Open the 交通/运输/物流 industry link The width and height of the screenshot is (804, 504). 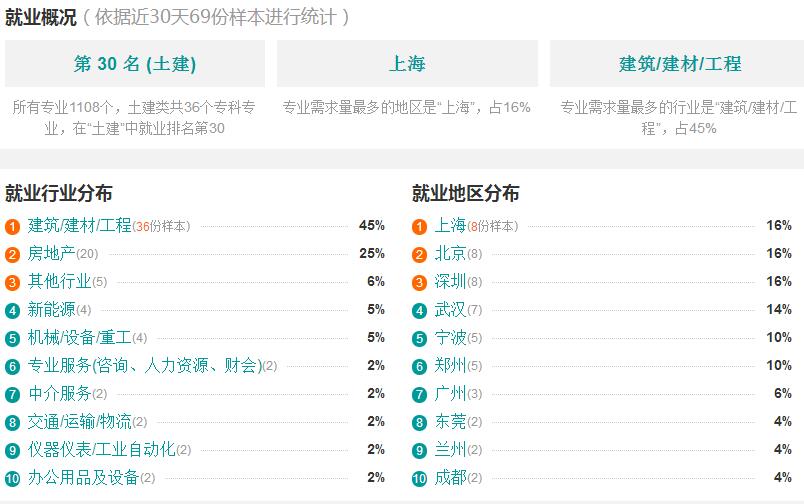pyautogui.click(x=79, y=421)
